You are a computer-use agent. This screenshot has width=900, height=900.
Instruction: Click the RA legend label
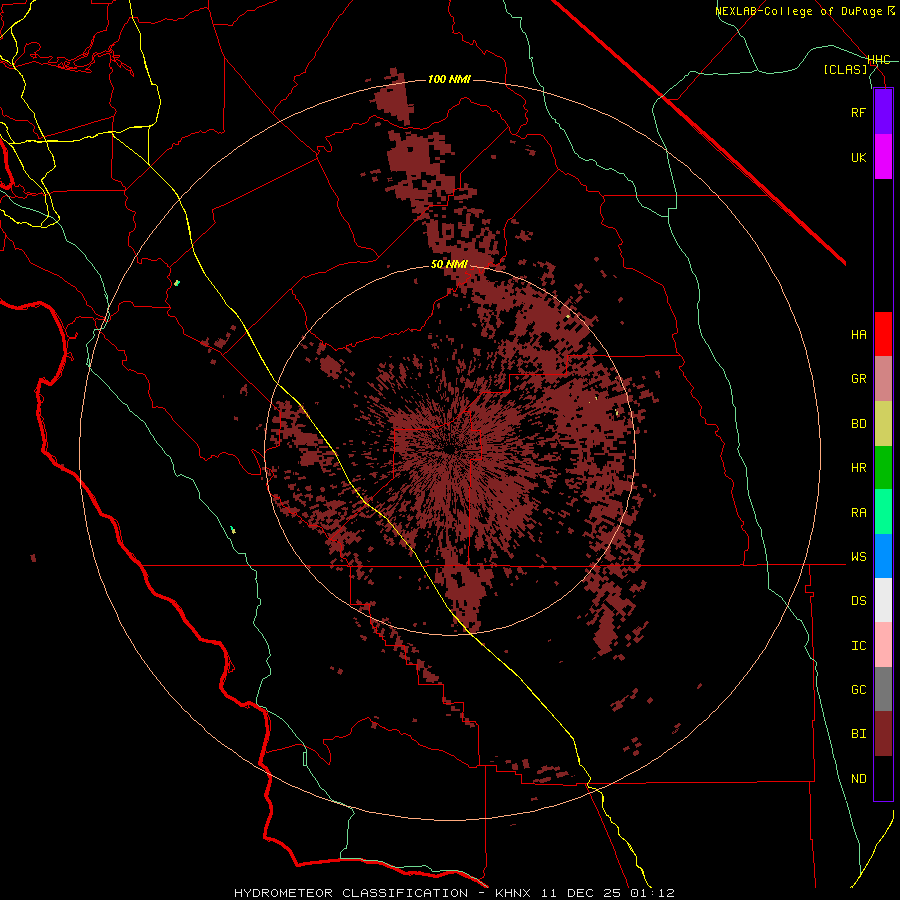tap(859, 512)
